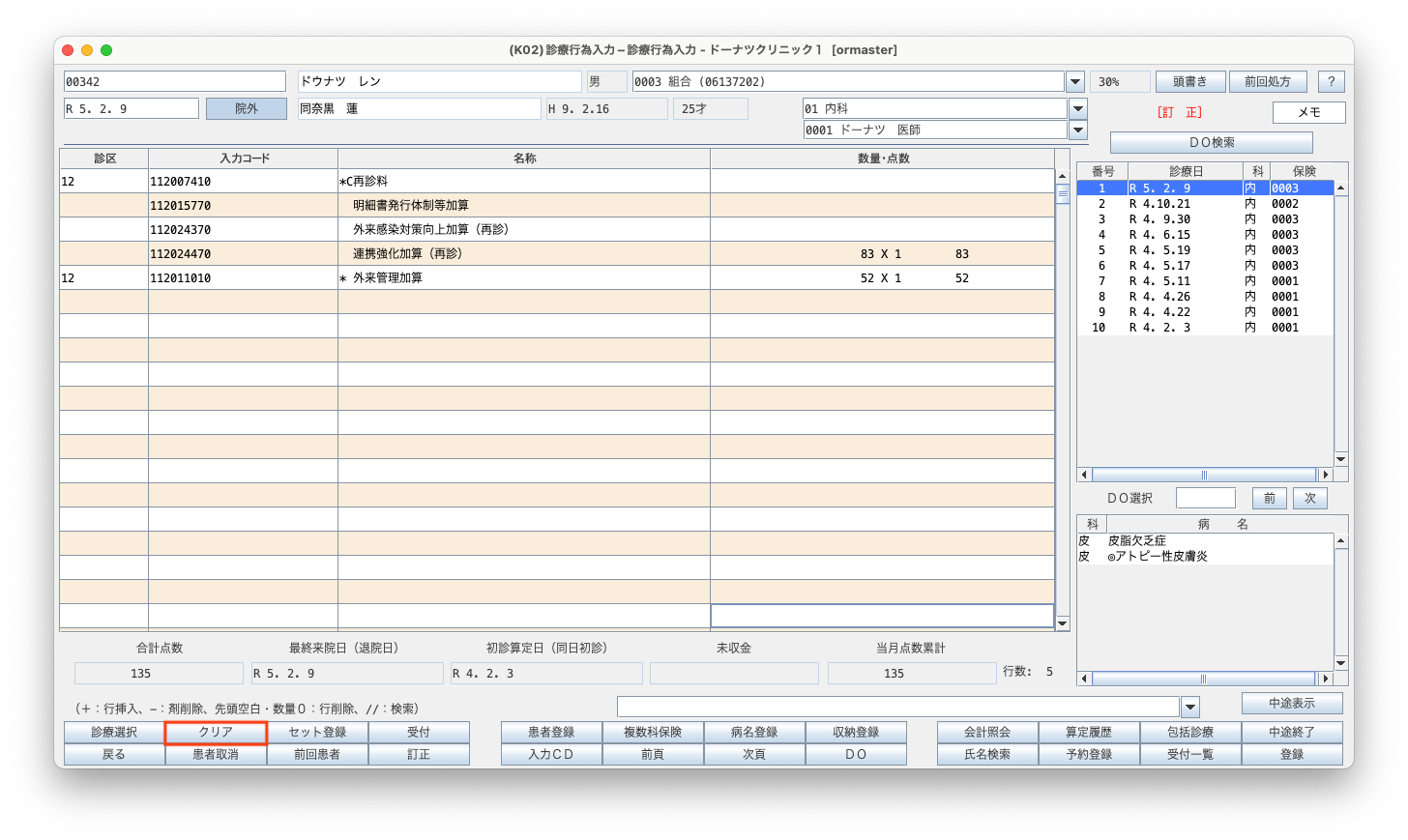This screenshot has height=840, width=1408.
Task: Open 患者登録
Action: click(x=551, y=733)
